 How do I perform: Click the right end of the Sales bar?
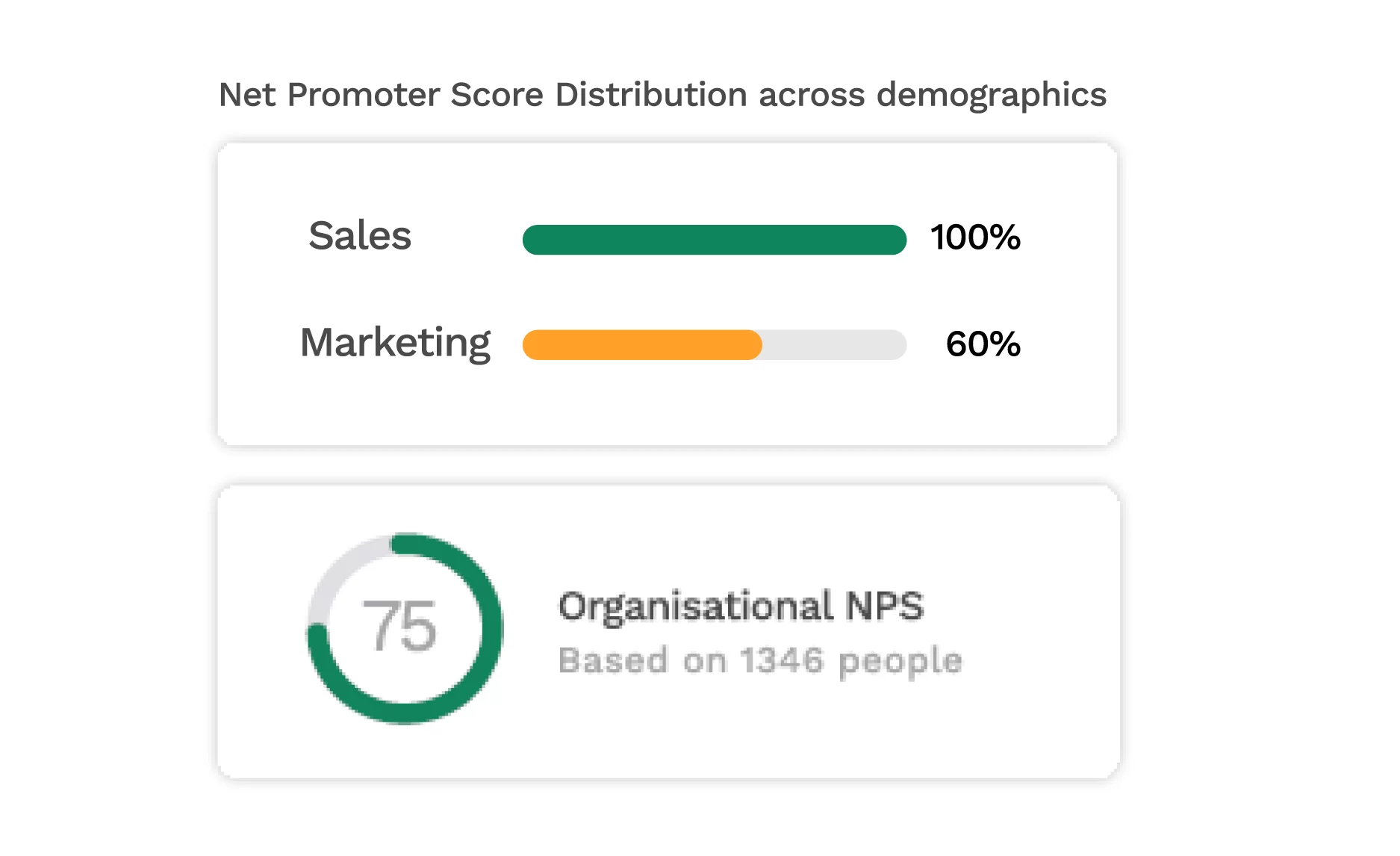pos(895,240)
